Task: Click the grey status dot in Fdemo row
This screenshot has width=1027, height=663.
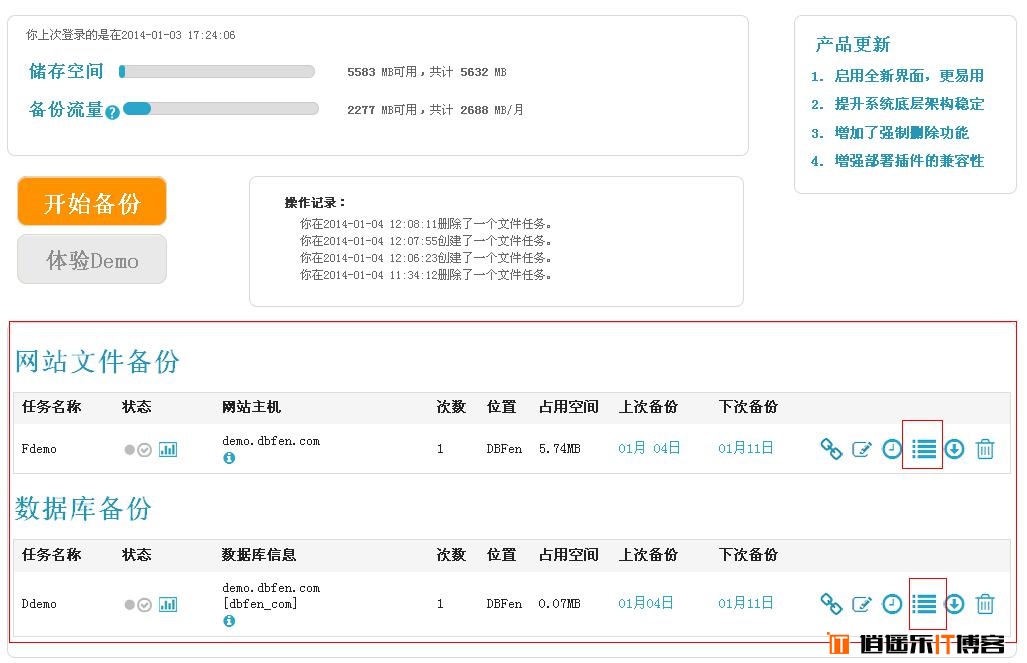Action: pyautogui.click(x=130, y=450)
